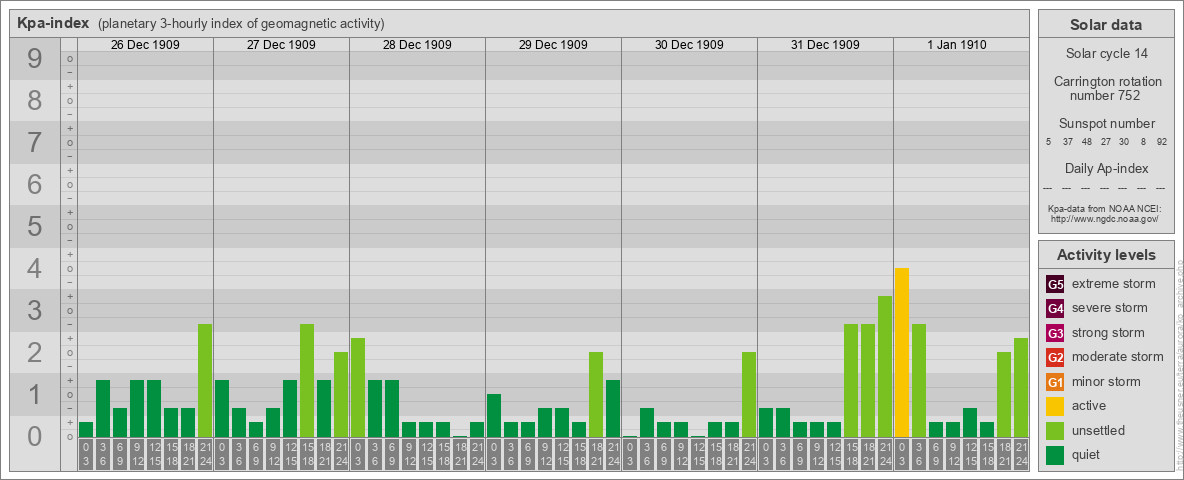
Task: Open the http://www.ngdc.noaa.gov/ link
Action: [x=1106, y=218]
